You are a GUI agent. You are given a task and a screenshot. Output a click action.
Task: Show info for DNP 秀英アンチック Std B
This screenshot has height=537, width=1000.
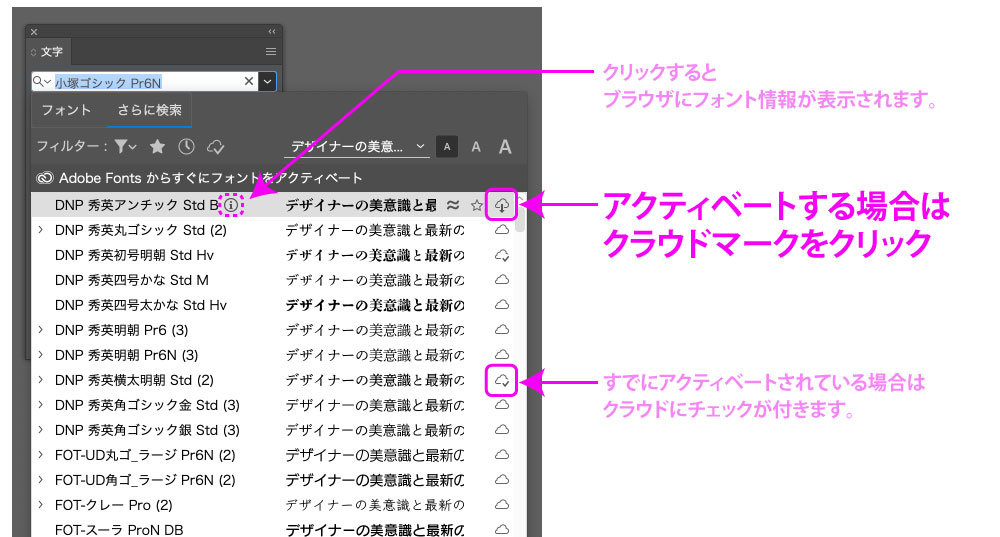(231, 205)
